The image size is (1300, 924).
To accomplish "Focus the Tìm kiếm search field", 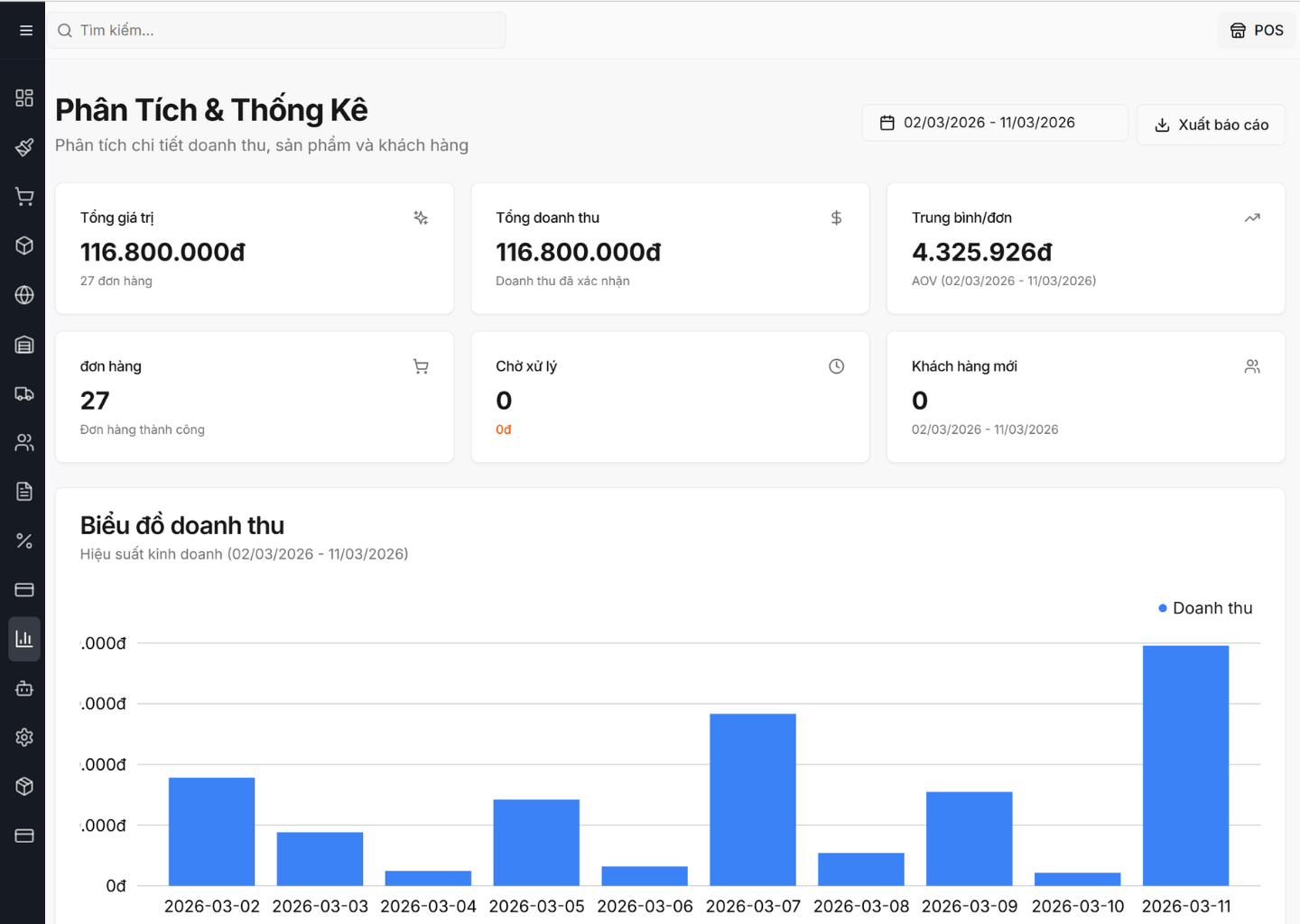I will [280, 31].
